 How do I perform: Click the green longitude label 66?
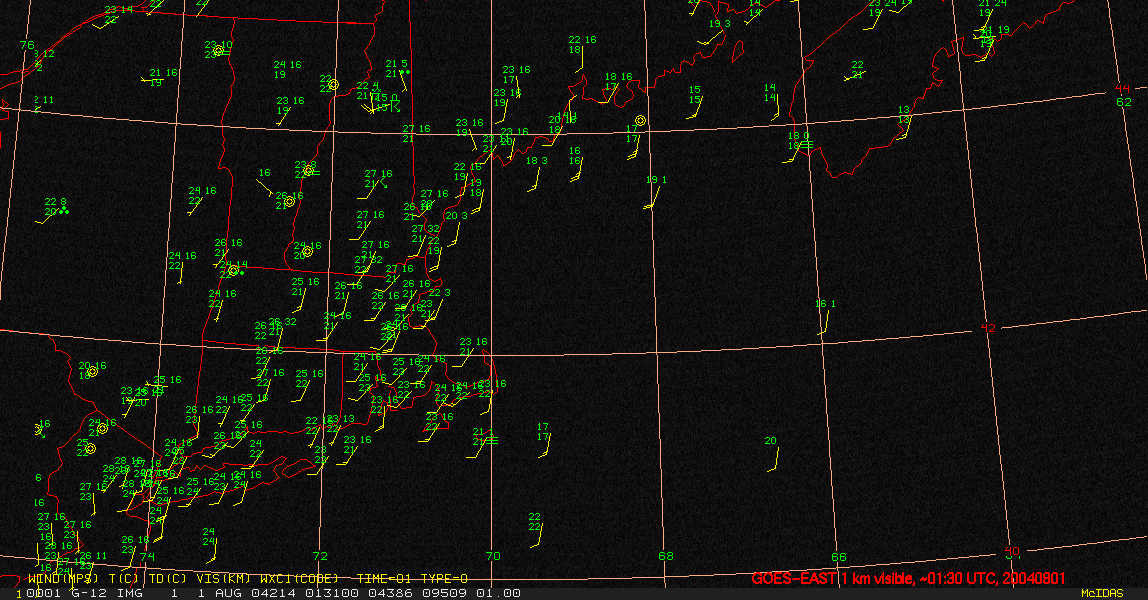(x=839, y=557)
